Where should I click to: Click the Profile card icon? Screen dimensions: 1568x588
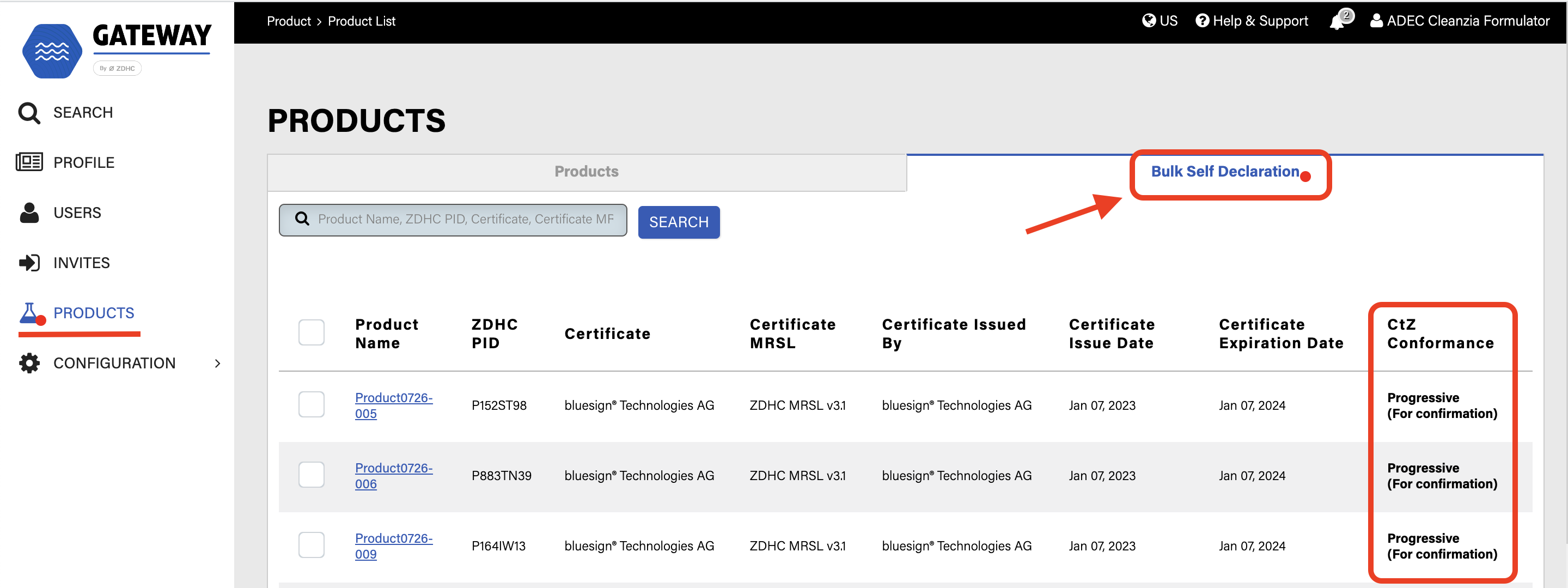click(29, 162)
